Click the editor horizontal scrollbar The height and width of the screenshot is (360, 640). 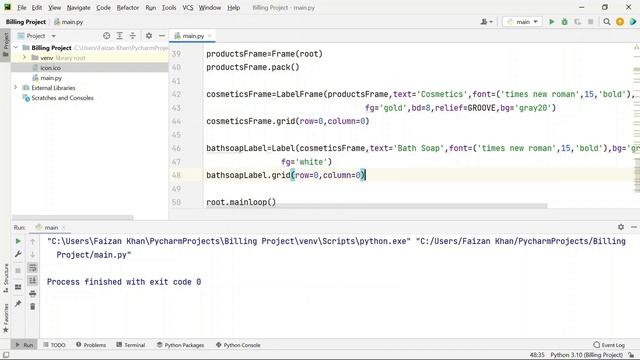[376, 206]
